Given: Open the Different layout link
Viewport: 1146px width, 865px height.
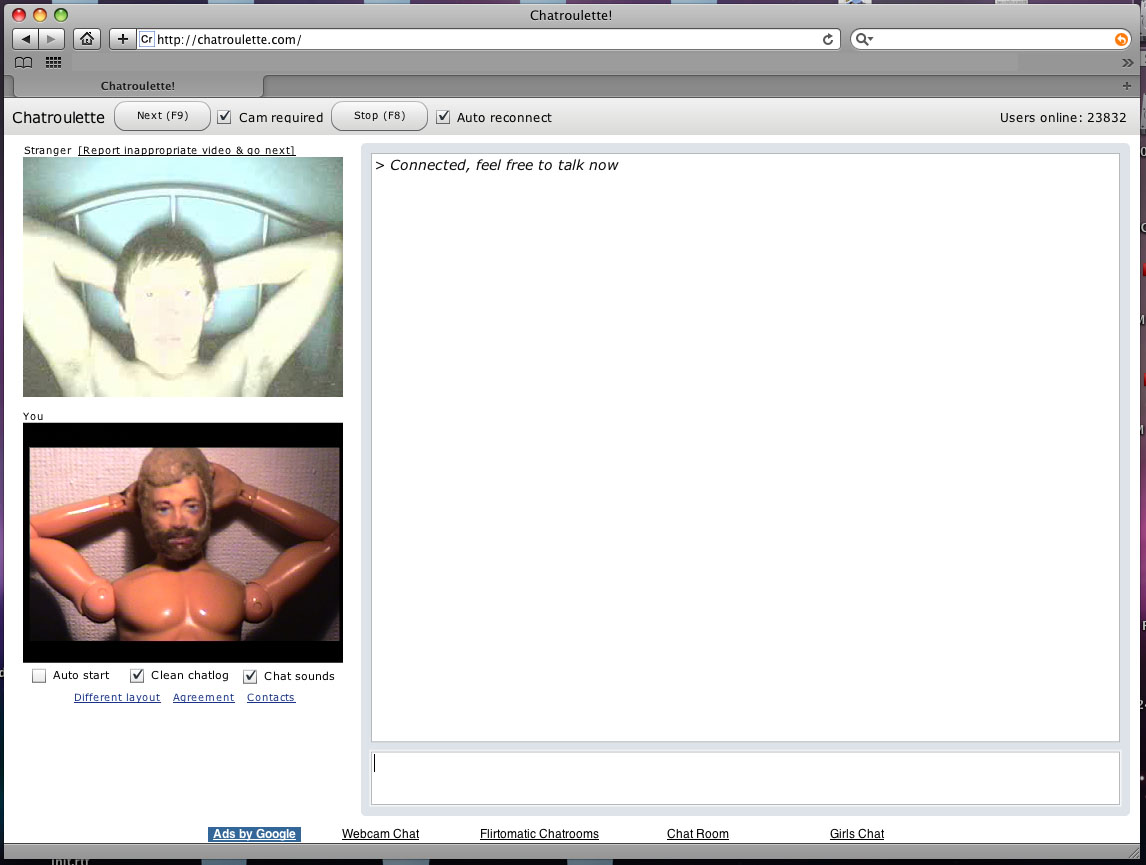Looking at the screenshot, I should tap(117, 698).
